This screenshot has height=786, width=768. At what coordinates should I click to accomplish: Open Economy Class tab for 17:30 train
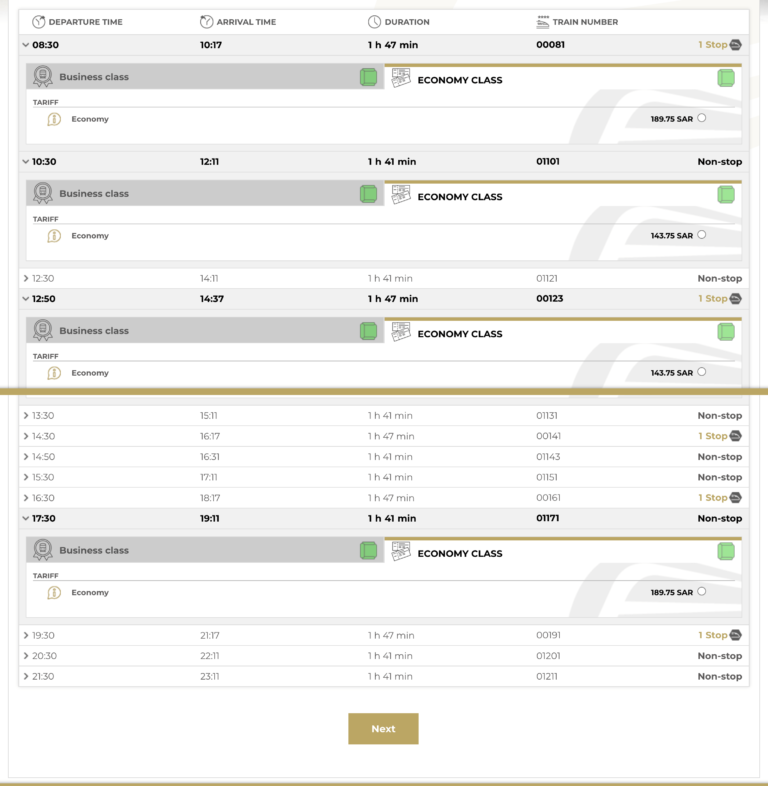point(550,553)
